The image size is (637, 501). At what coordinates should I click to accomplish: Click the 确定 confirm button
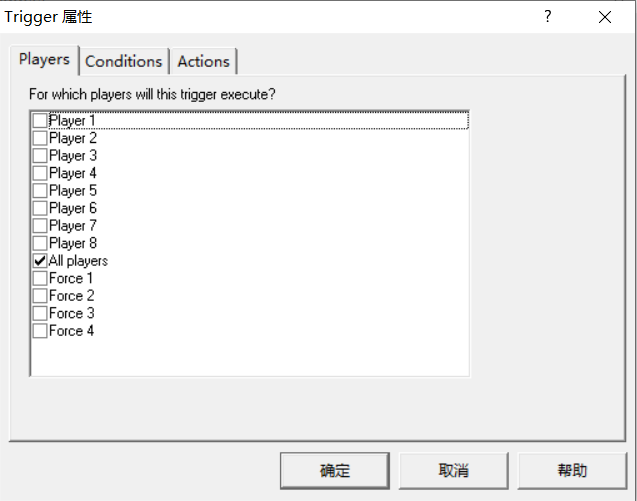pos(334,470)
